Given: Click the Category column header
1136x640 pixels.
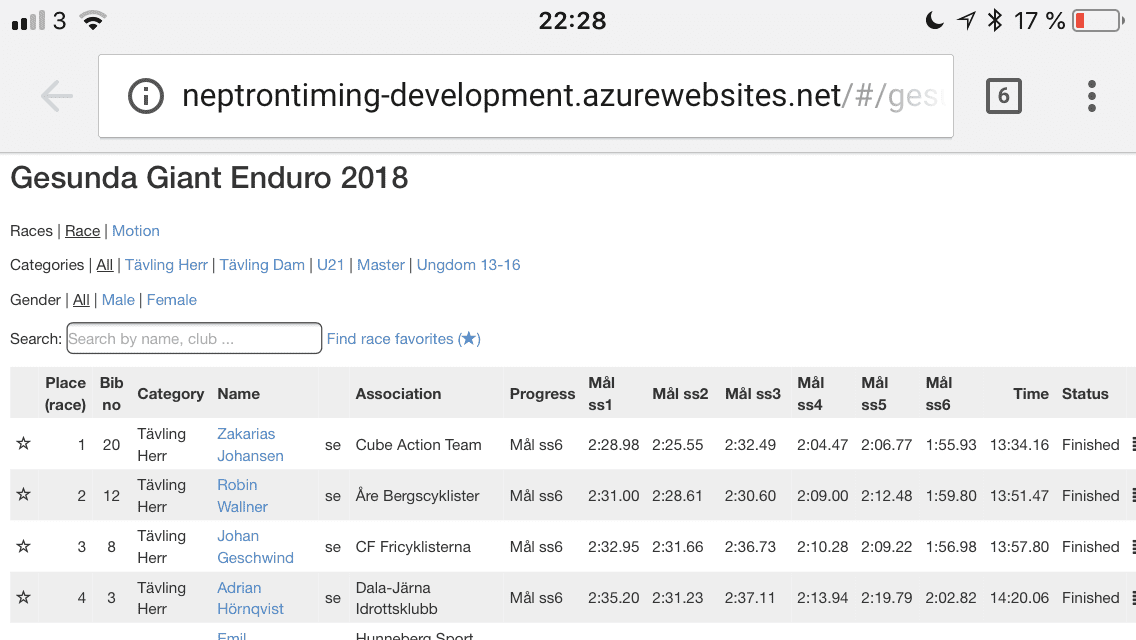Looking at the screenshot, I should [171, 394].
